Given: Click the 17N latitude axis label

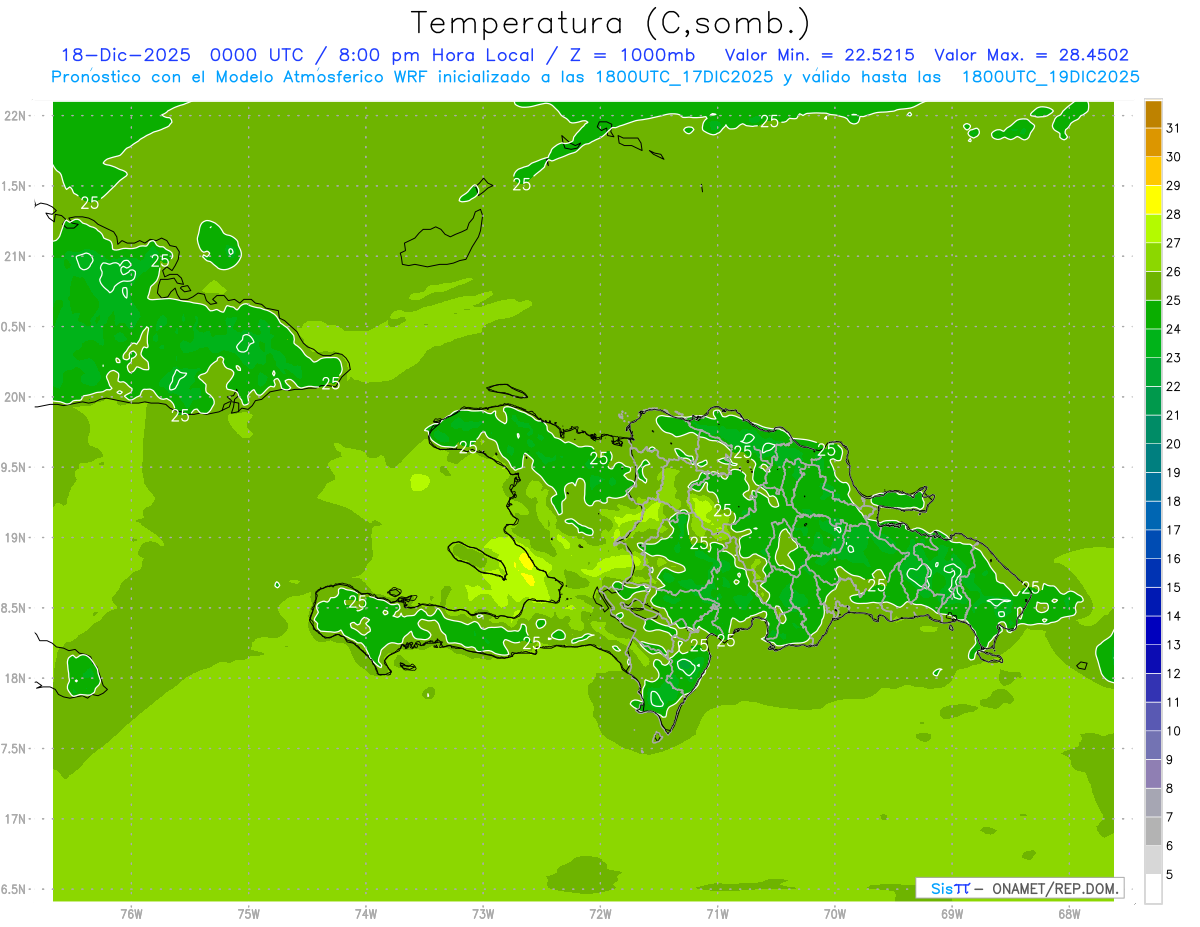Looking at the screenshot, I should tap(14, 819).
